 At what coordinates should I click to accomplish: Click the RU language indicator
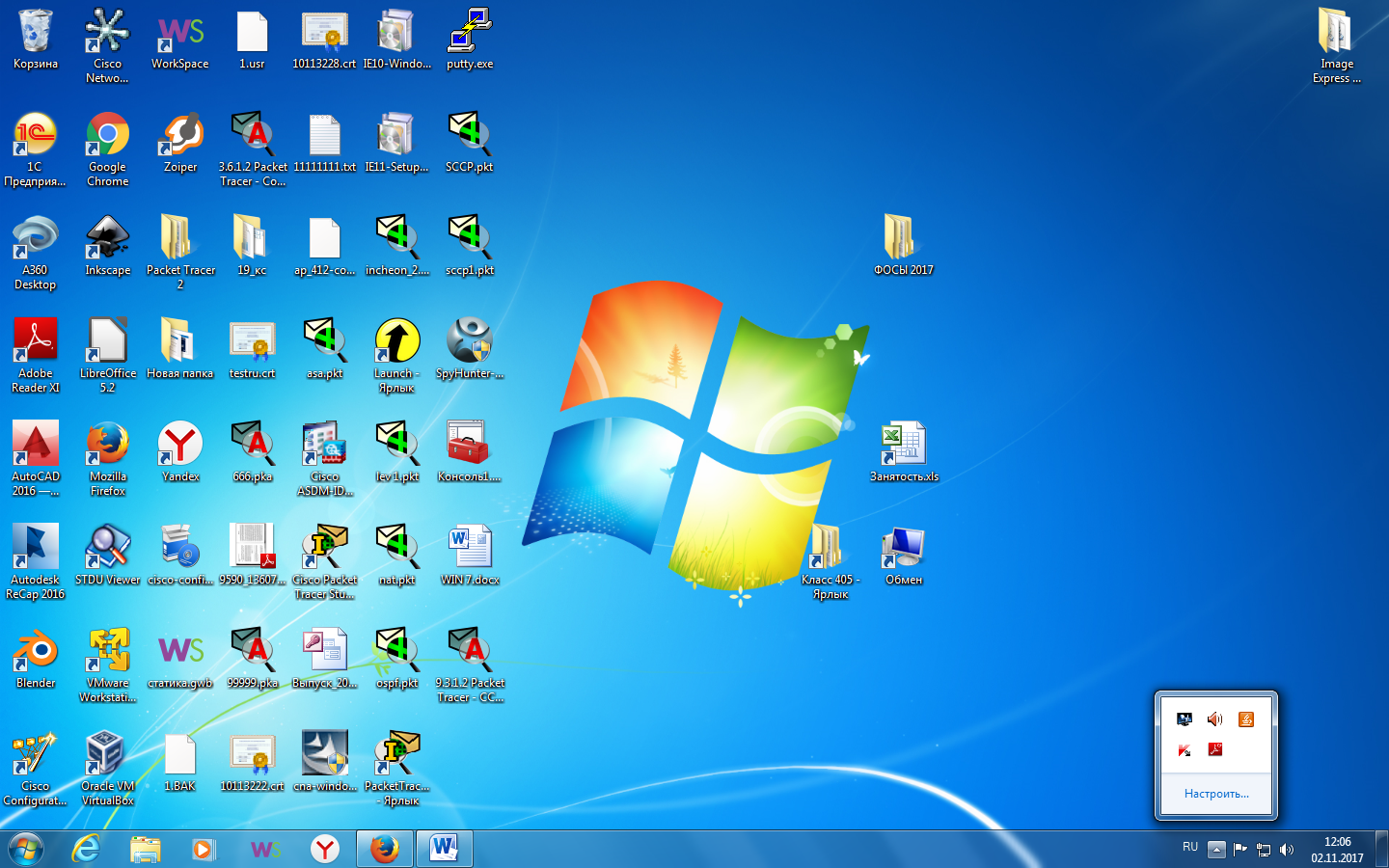click(x=1190, y=847)
